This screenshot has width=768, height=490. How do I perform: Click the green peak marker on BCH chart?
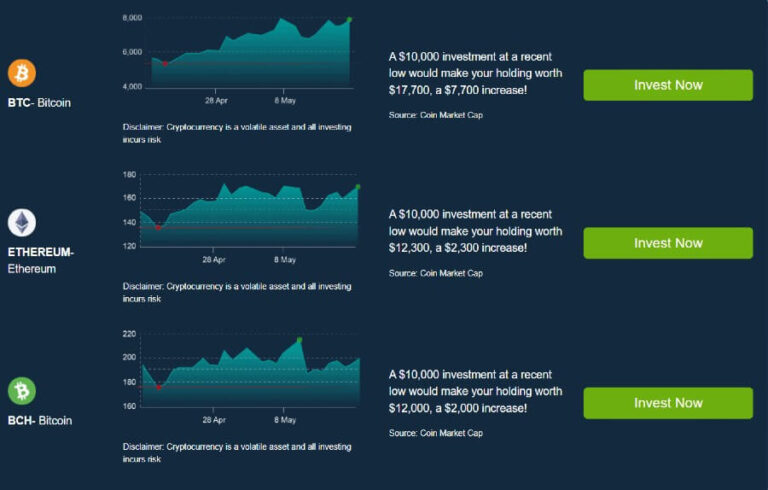click(299, 340)
